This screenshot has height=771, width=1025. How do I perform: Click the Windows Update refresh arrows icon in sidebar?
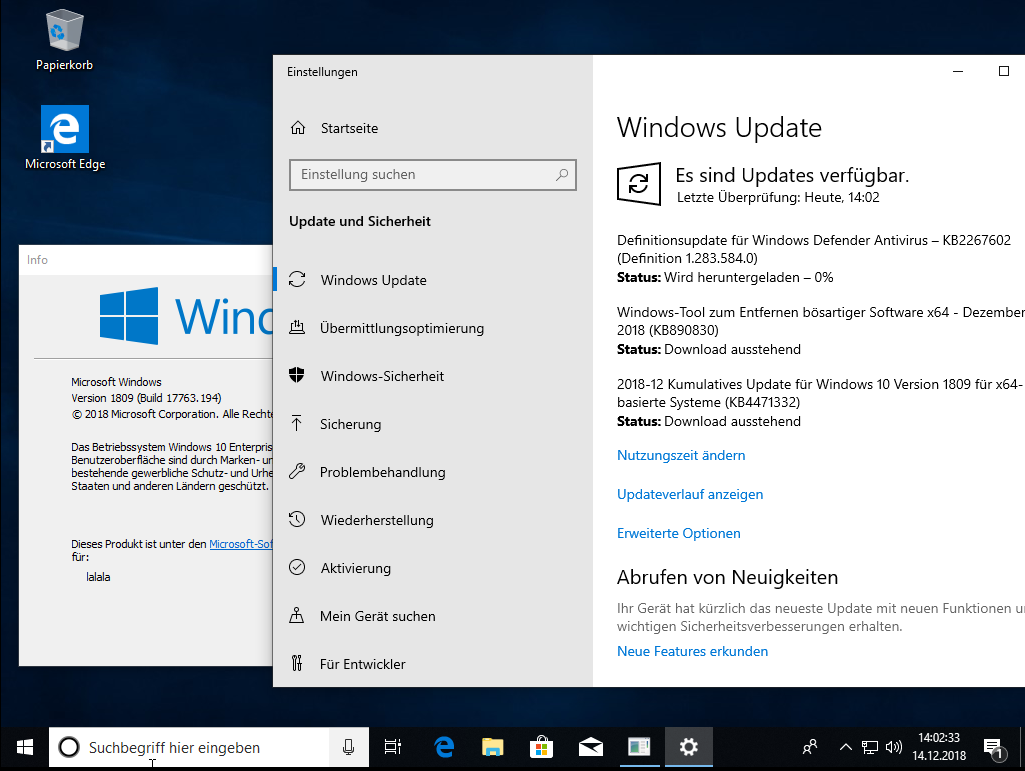pos(297,279)
